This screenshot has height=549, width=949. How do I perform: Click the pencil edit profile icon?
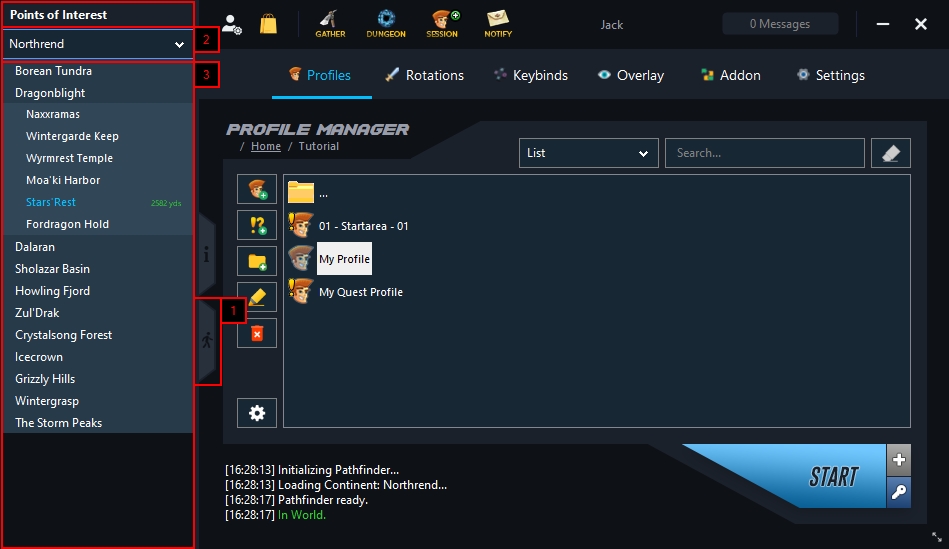(x=257, y=297)
